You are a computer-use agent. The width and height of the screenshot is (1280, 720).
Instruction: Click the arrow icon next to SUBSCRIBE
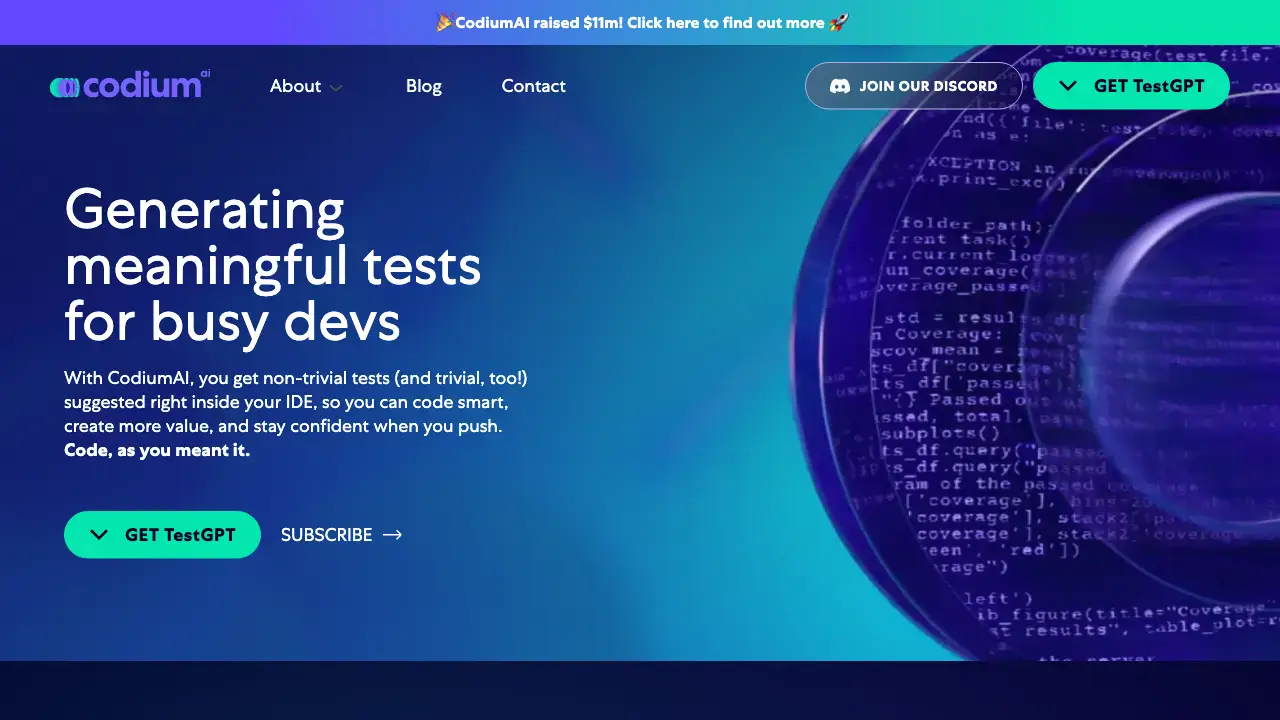point(393,535)
